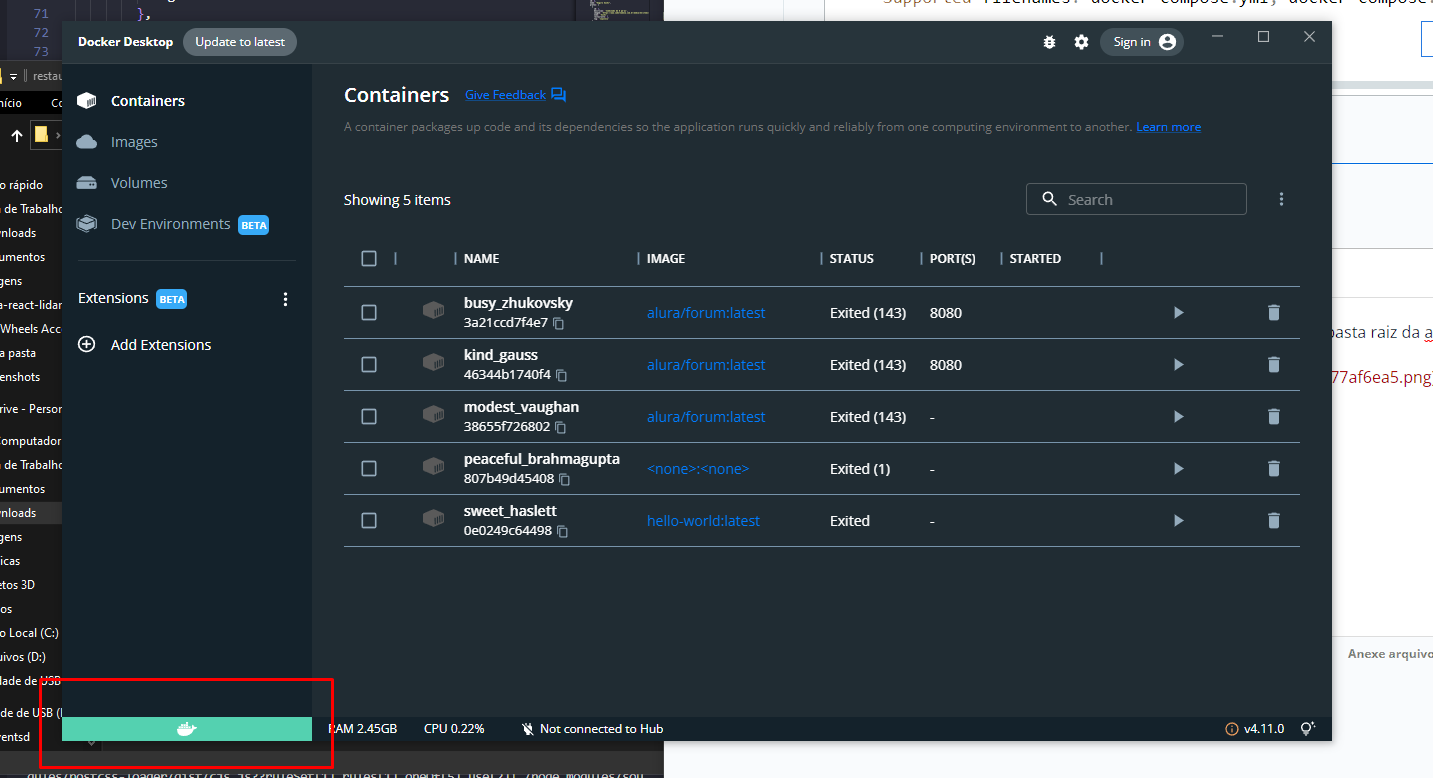The height and width of the screenshot is (778, 1433).
Task: Sort containers by the NAME column
Action: tap(481, 258)
